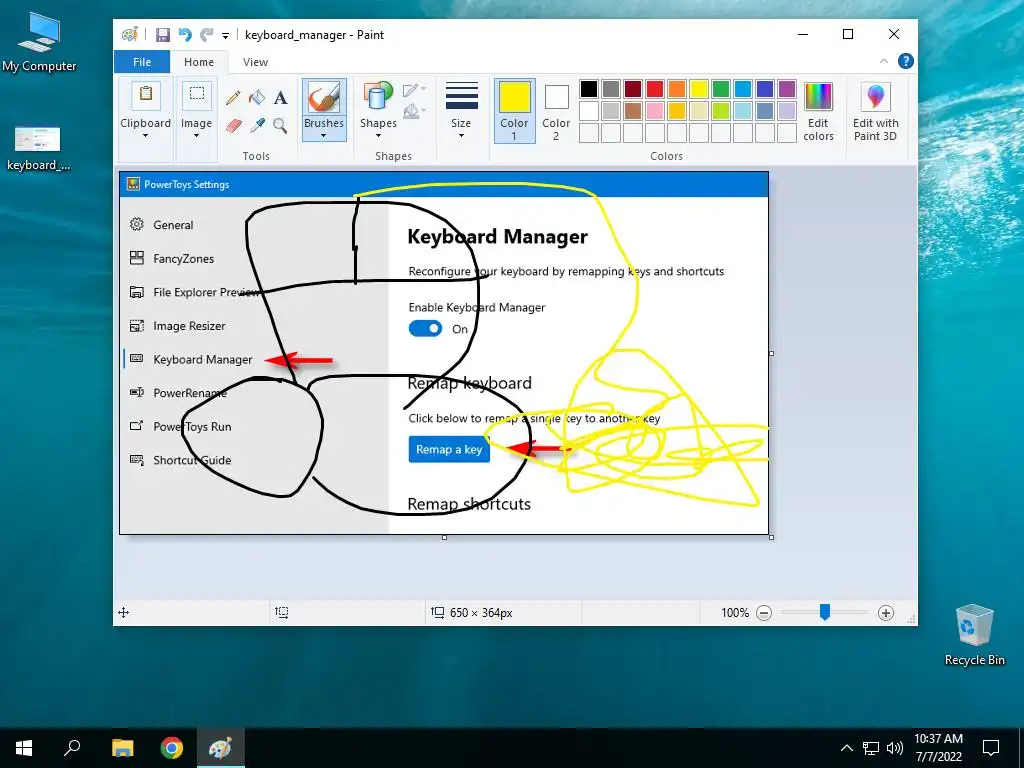Click the volume speaker icon in the tray

pos(895,748)
